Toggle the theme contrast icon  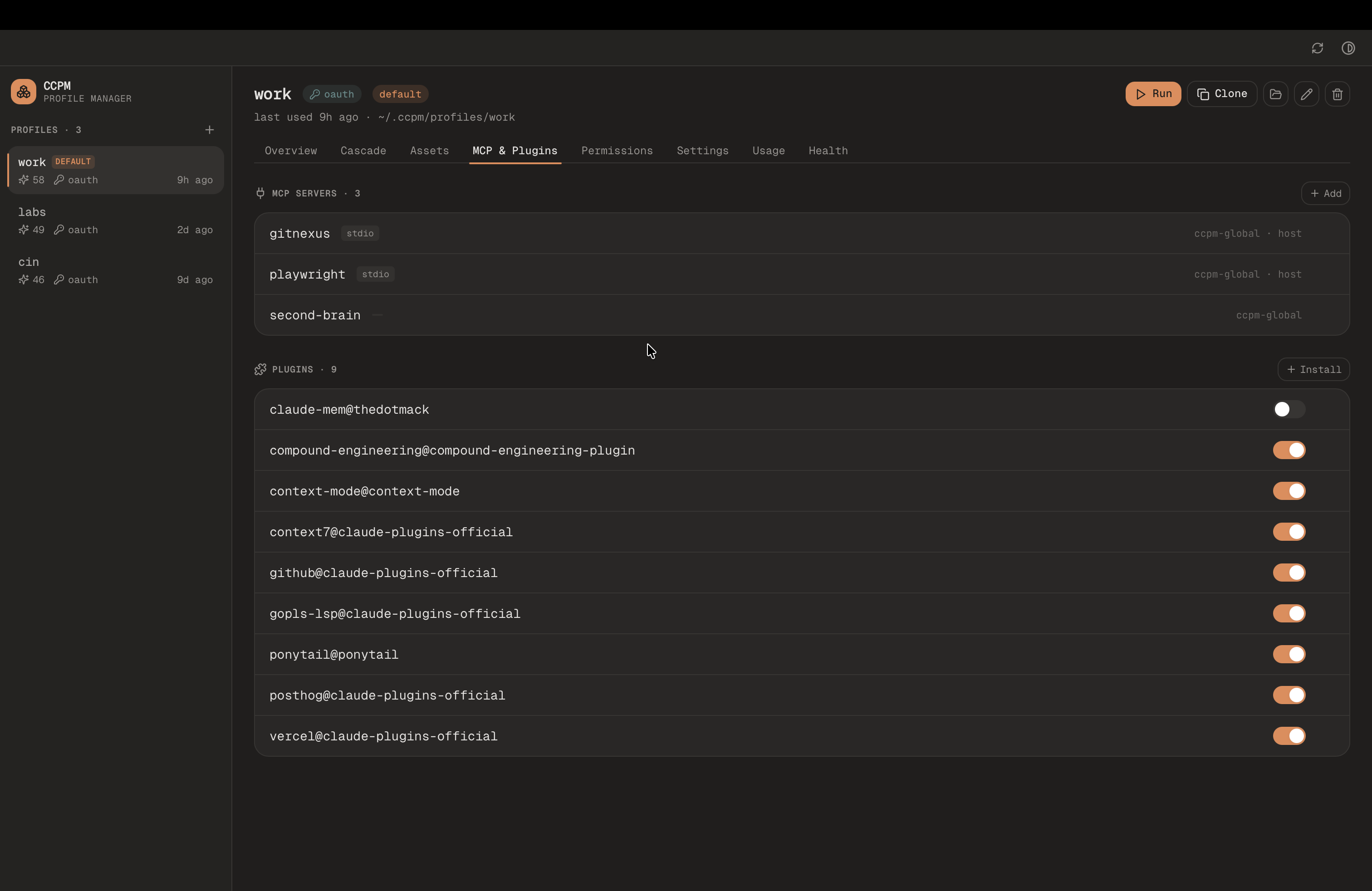tap(1348, 48)
